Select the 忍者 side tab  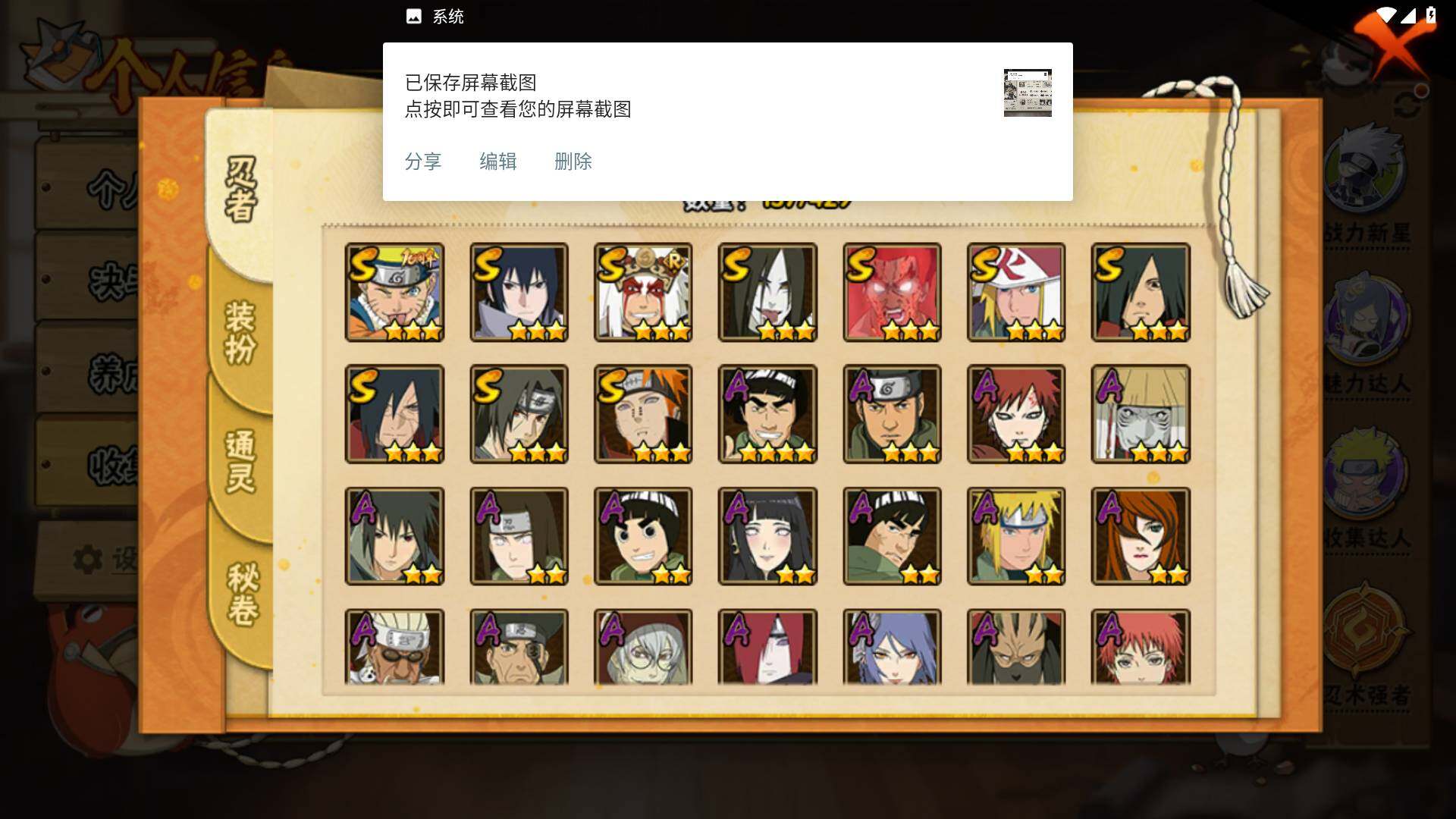coord(240,190)
